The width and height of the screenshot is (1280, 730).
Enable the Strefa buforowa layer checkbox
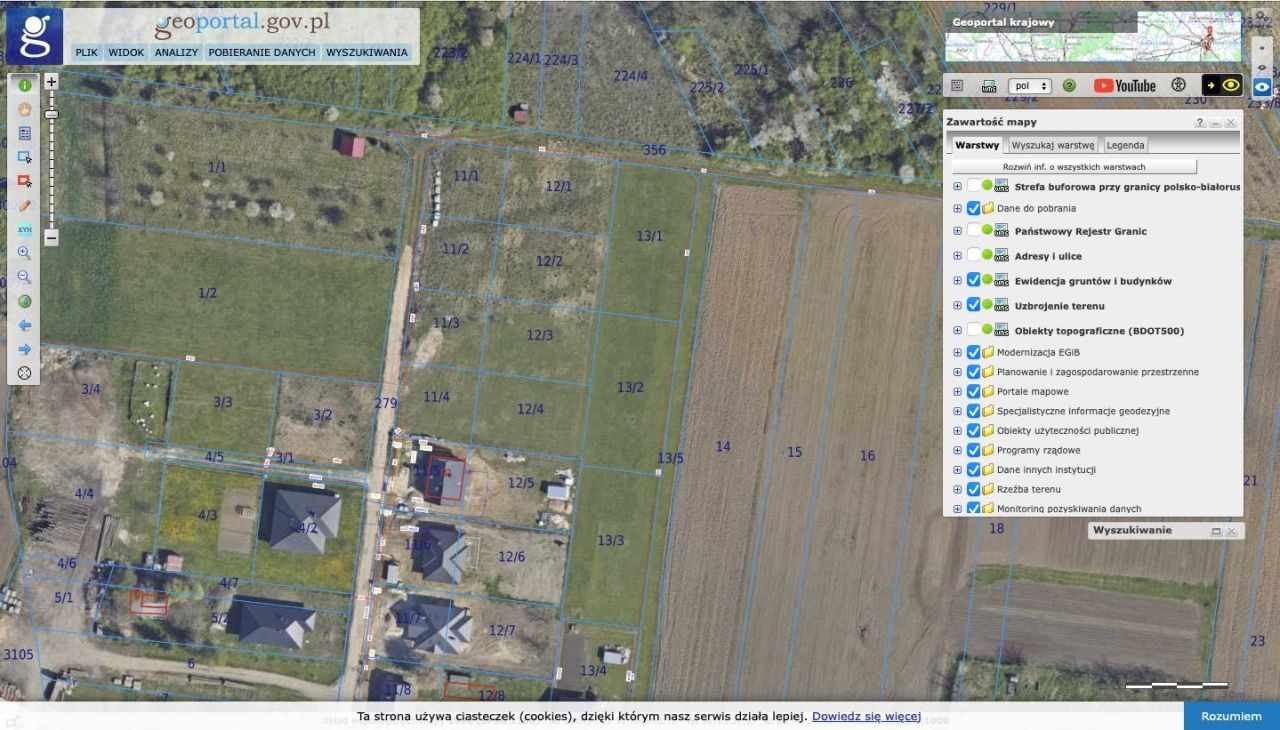click(974, 186)
